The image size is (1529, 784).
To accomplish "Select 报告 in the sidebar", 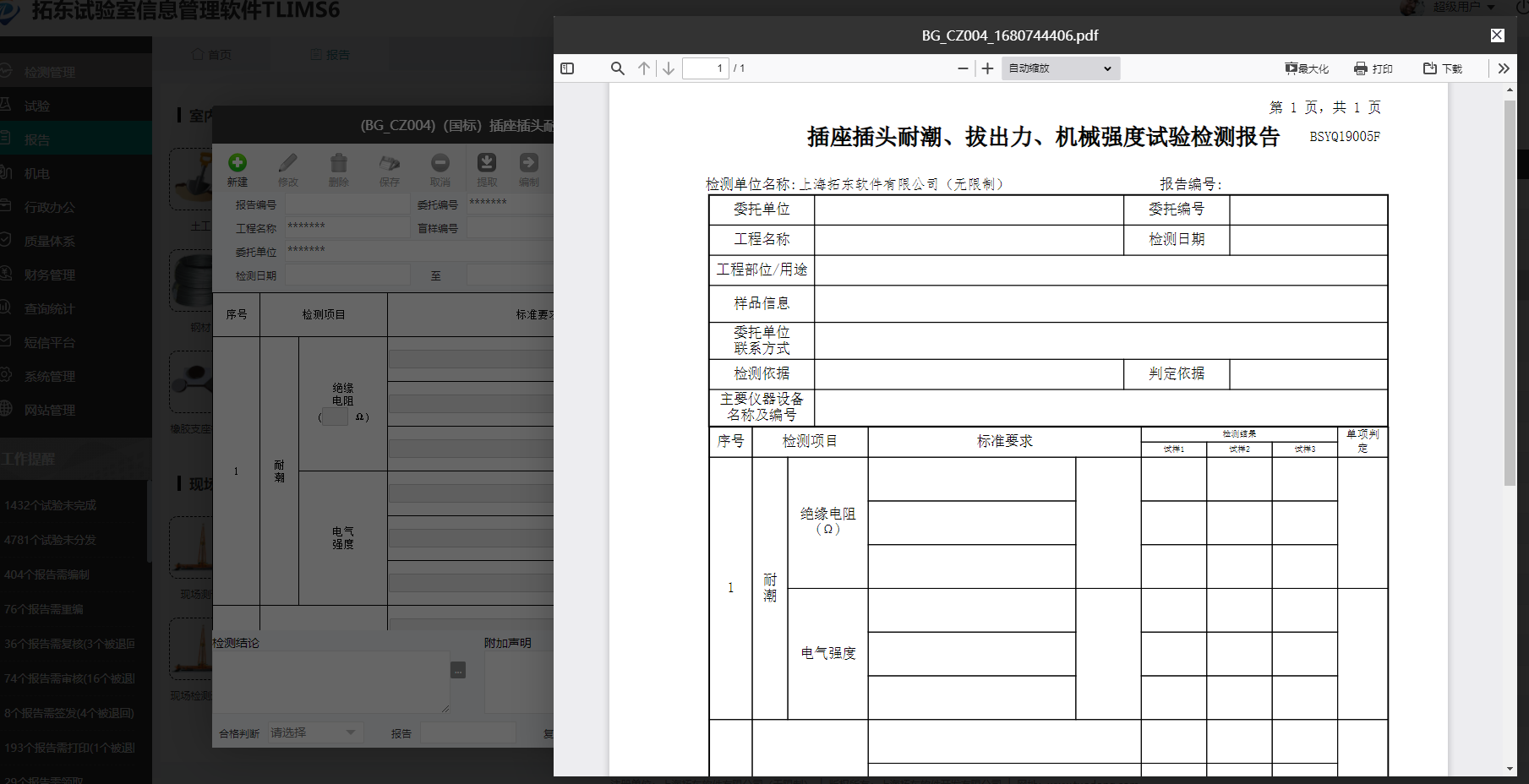I will pyautogui.click(x=76, y=139).
